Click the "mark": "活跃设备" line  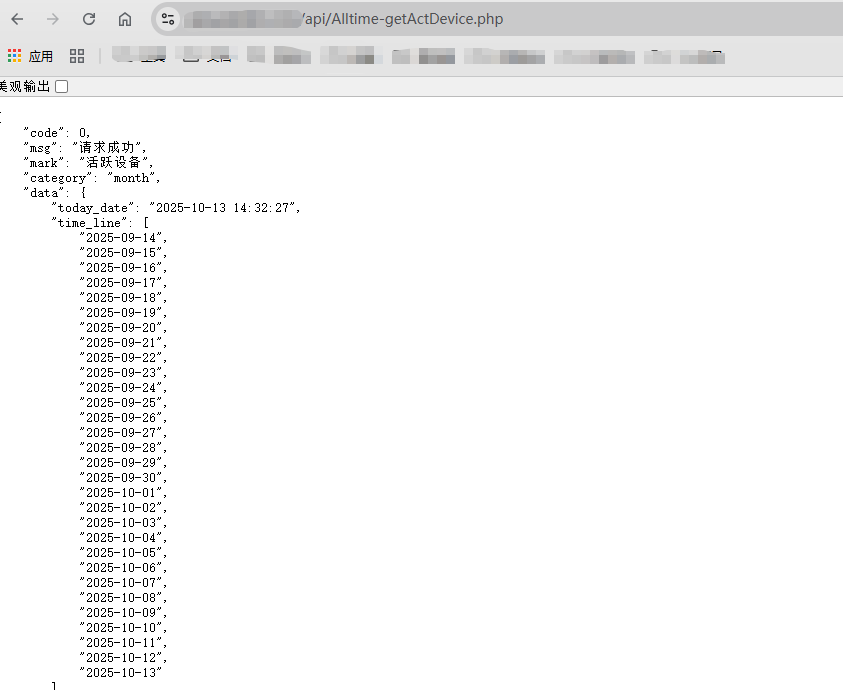(88, 162)
